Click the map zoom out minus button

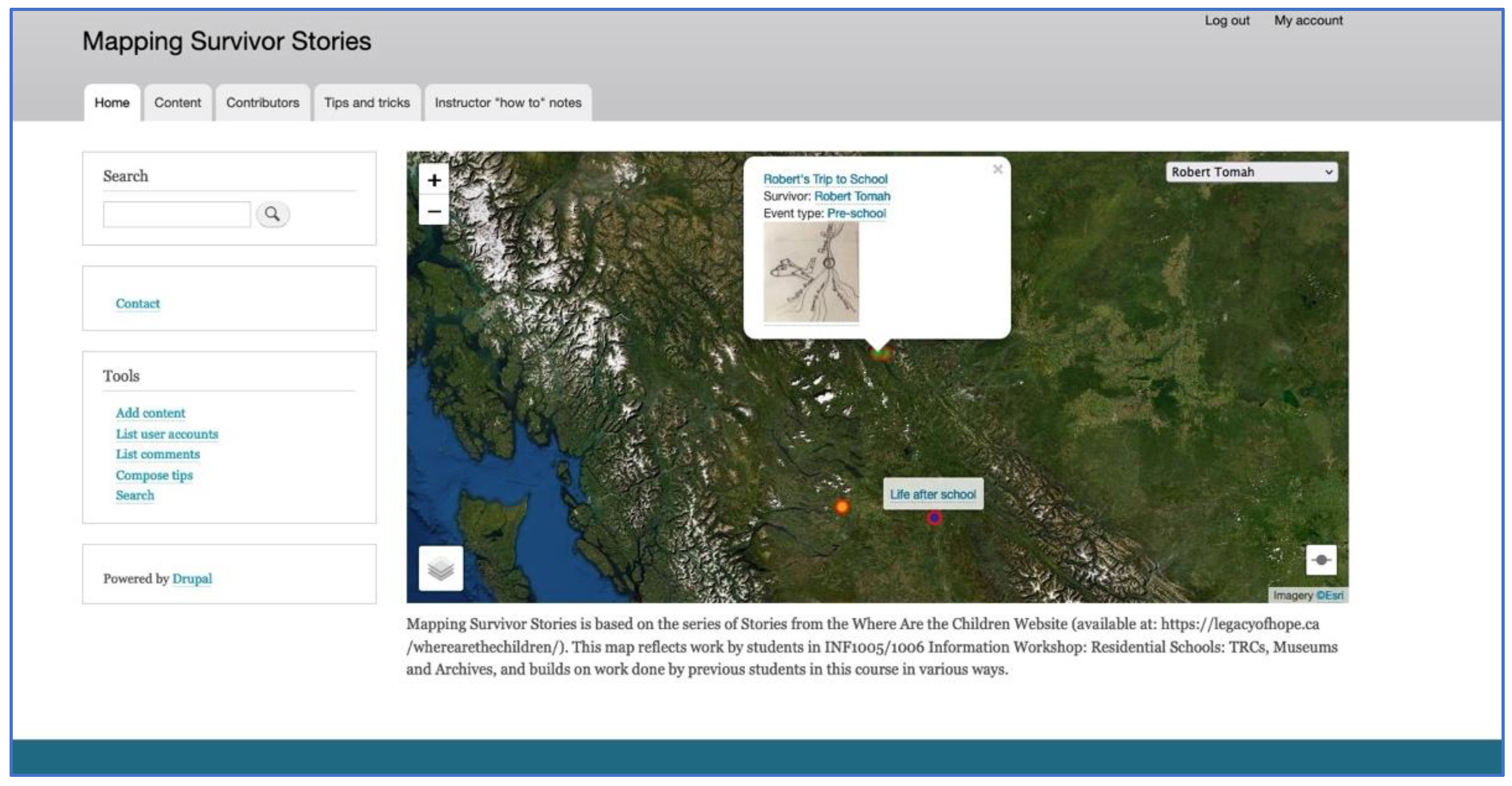(434, 211)
